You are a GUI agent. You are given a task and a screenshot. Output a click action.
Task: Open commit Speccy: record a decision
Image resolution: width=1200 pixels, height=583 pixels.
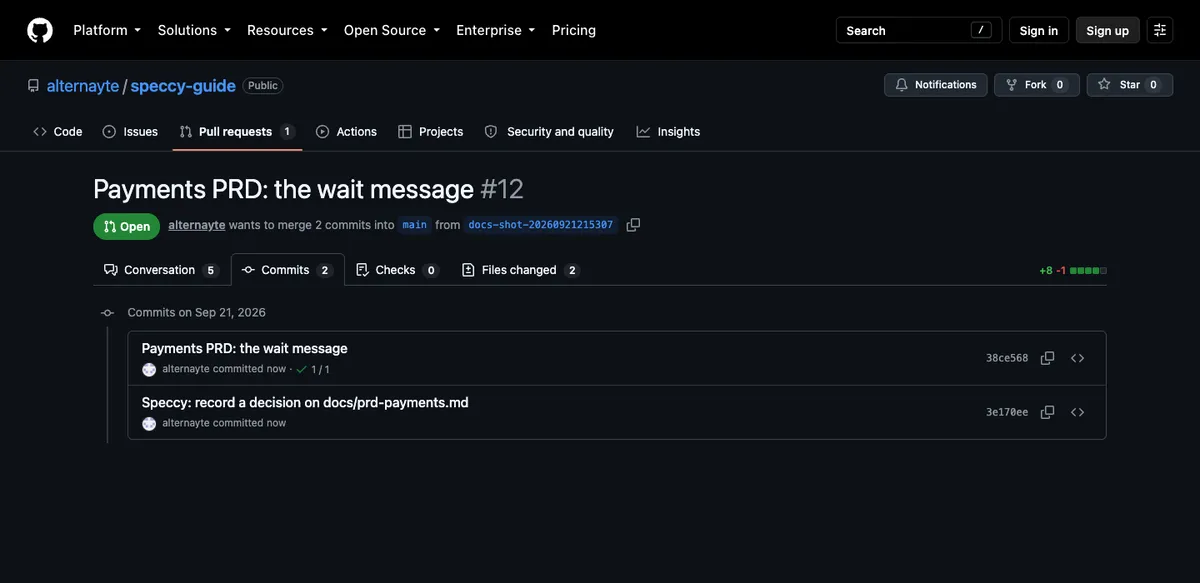(305, 402)
